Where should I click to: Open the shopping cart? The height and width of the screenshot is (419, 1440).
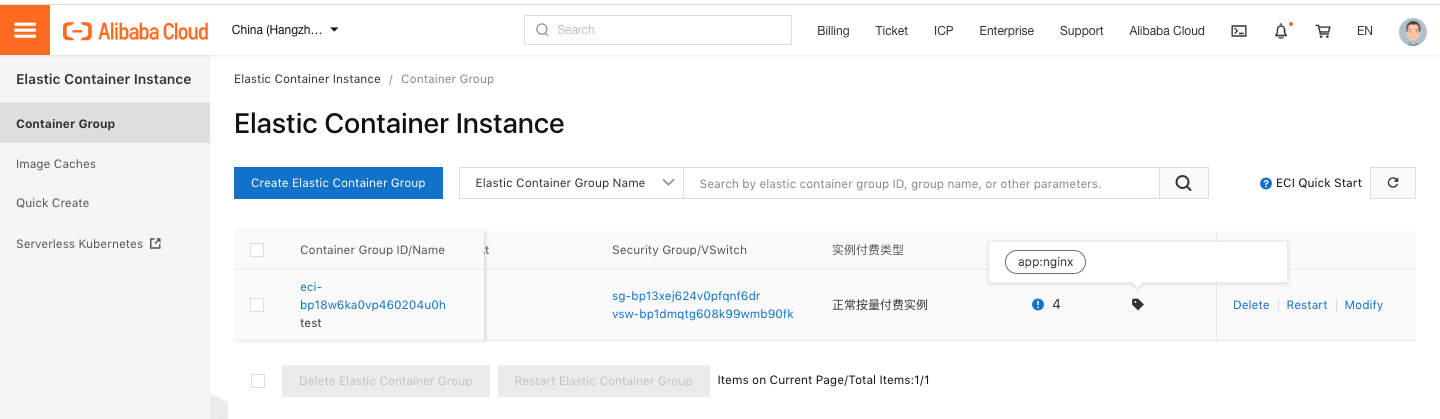[x=1323, y=31]
